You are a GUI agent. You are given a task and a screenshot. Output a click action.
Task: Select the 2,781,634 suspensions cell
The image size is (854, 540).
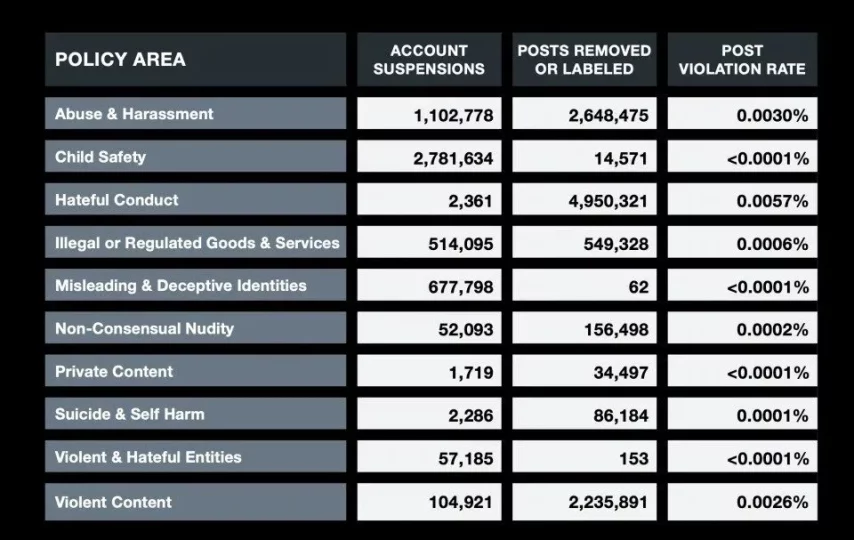[430, 158]
